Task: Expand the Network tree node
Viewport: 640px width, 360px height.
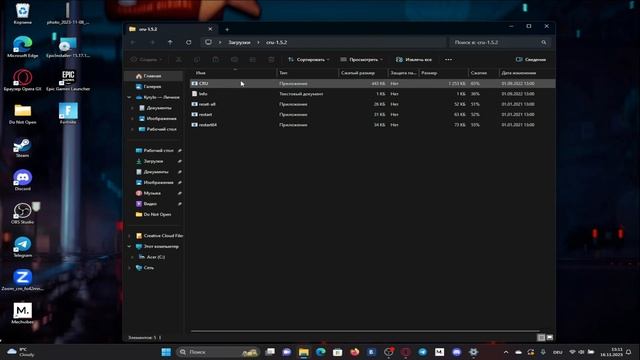Action: (x=130, y=268)
